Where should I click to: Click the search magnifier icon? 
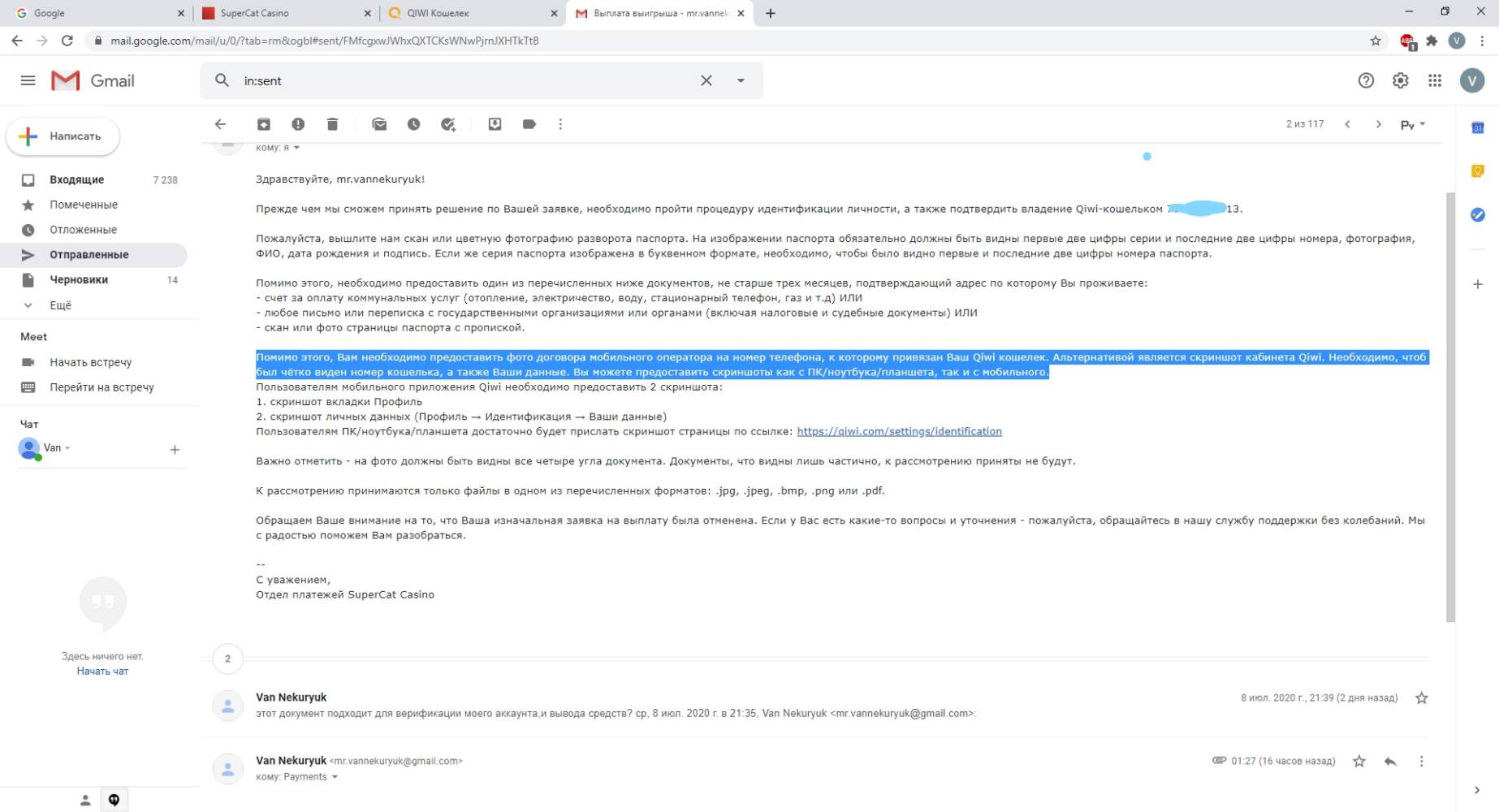pos(222,80)
